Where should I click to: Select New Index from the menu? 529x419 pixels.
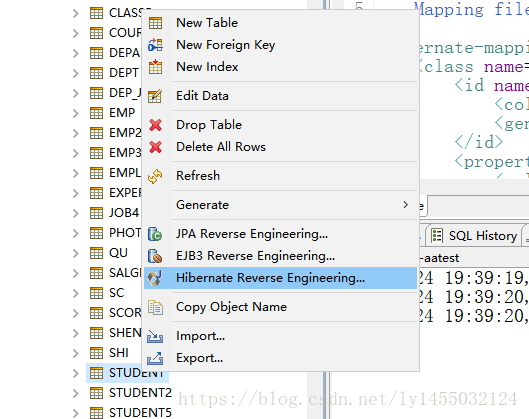tap(281, 67)
